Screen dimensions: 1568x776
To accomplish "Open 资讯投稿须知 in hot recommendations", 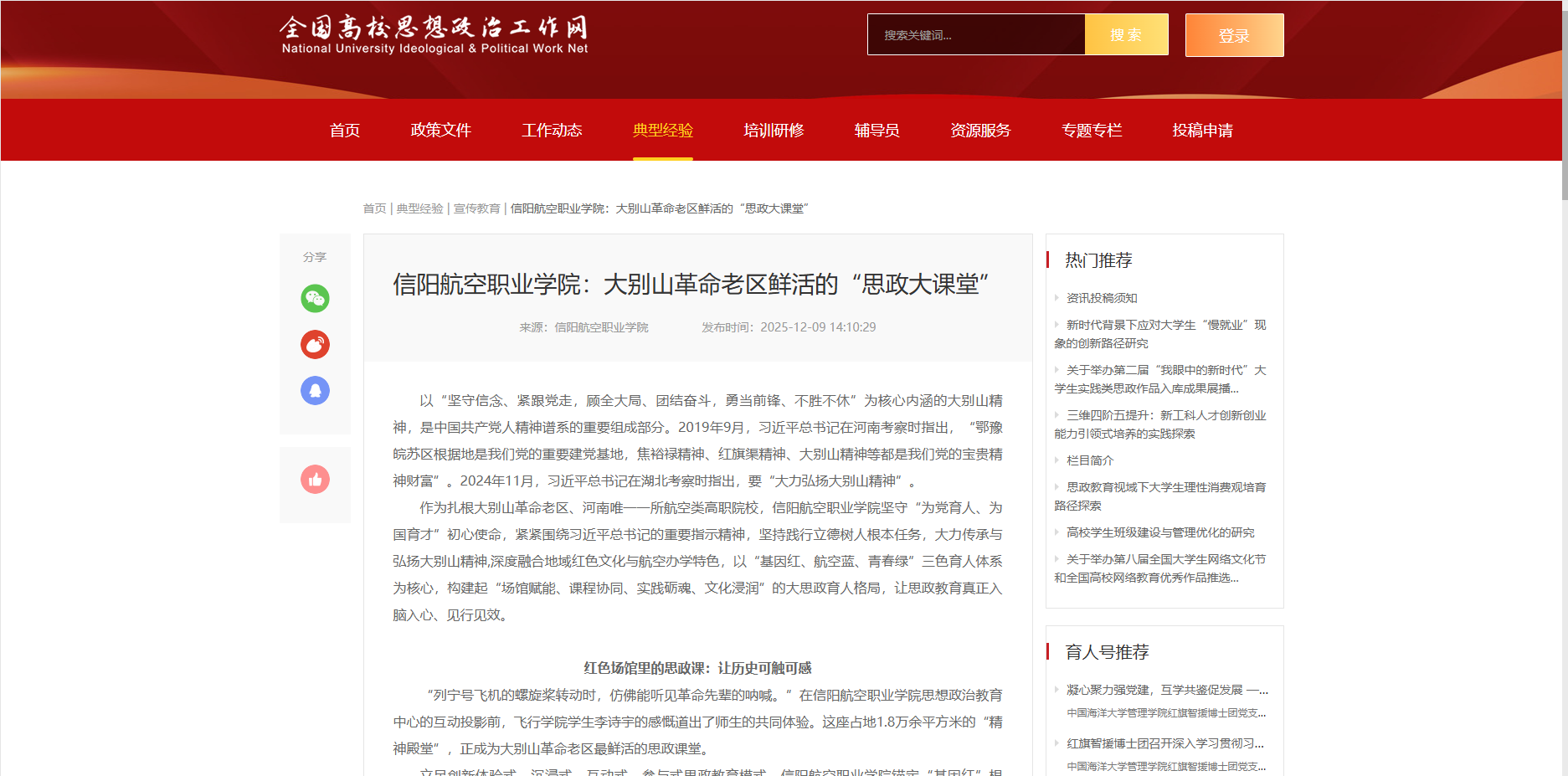I will pos(1101,298).
